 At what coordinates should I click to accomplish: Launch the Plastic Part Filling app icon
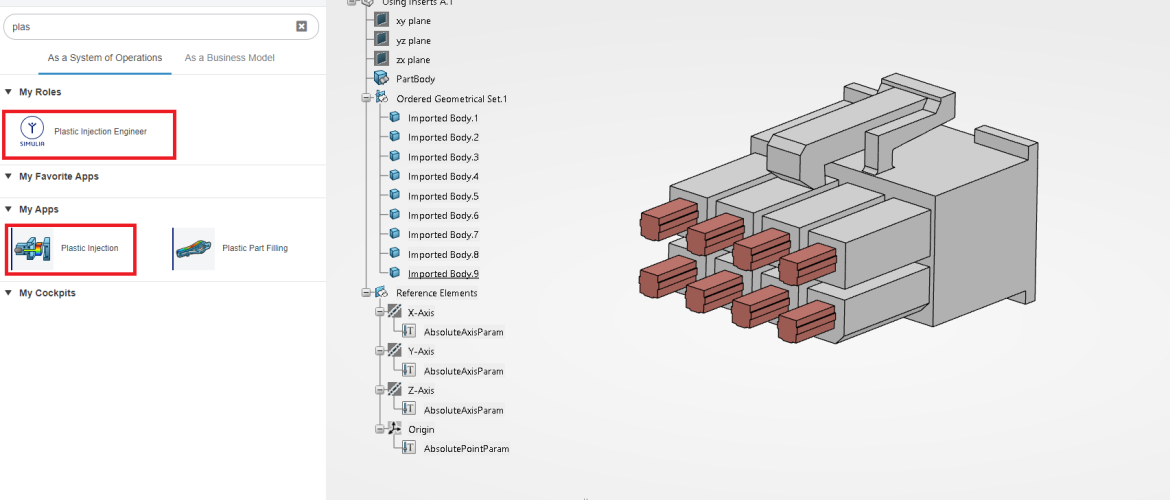195,249
